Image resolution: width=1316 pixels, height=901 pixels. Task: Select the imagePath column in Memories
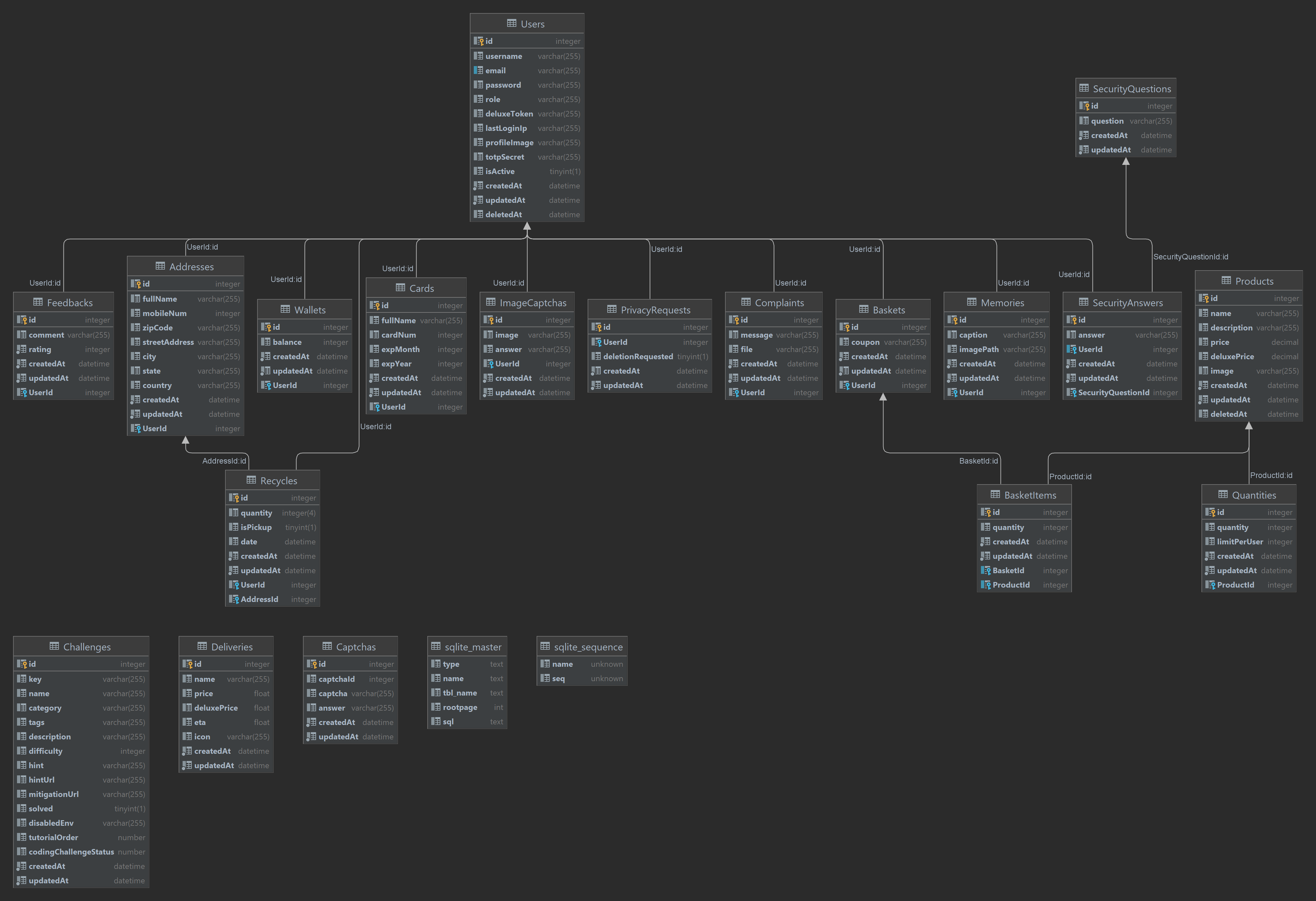pos(997,349)
